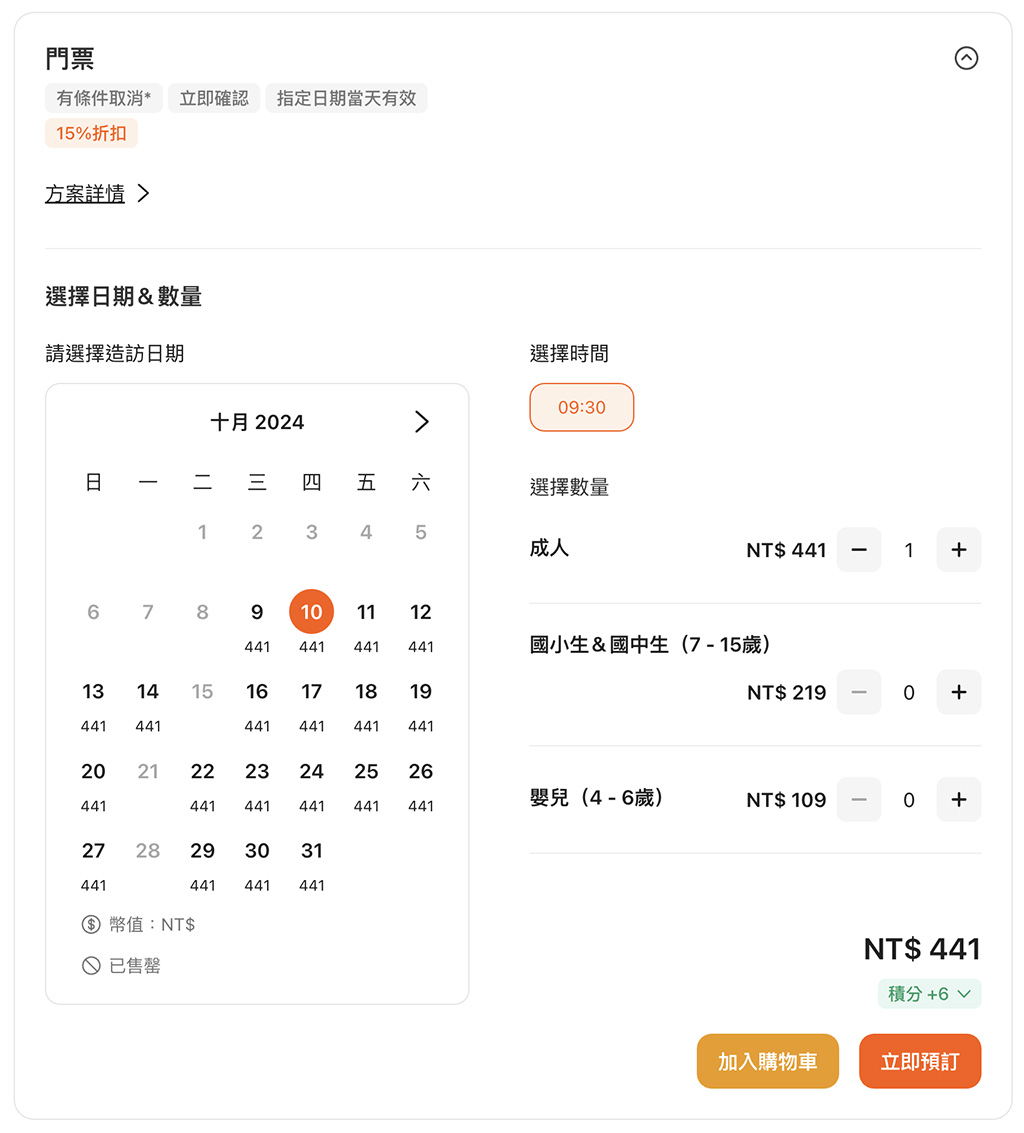Add one 嬰兒 (4-6歲) ticket with plus
The width and height of the screenshot is (1024, 1133).
click(958, 799)
